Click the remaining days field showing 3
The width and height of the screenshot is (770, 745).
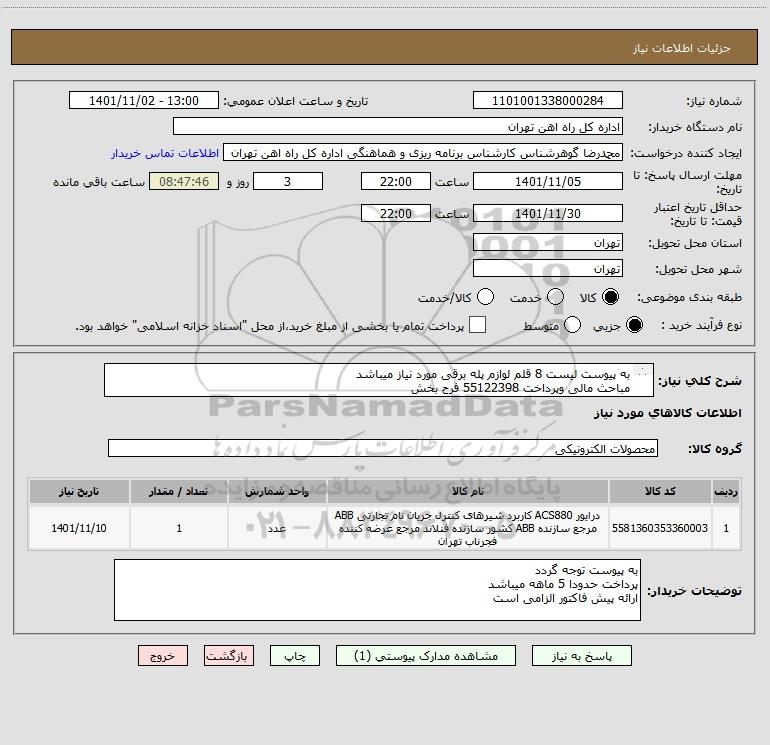point(288,181)
